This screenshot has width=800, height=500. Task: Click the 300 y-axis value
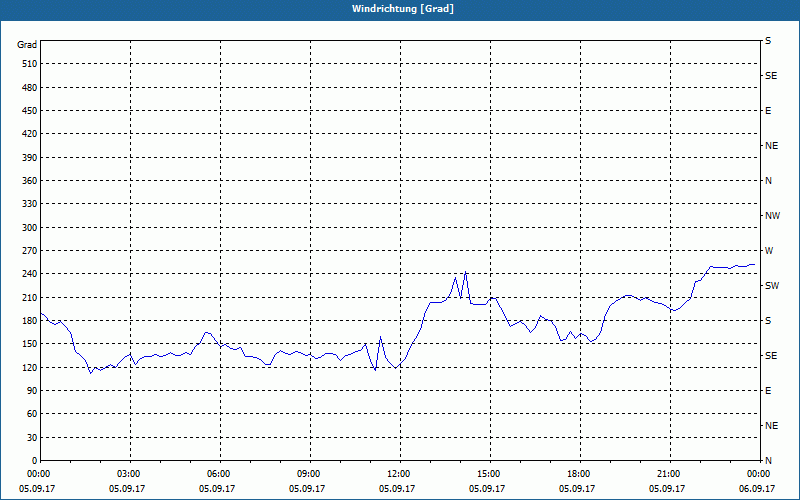click(x=30, y=228)
